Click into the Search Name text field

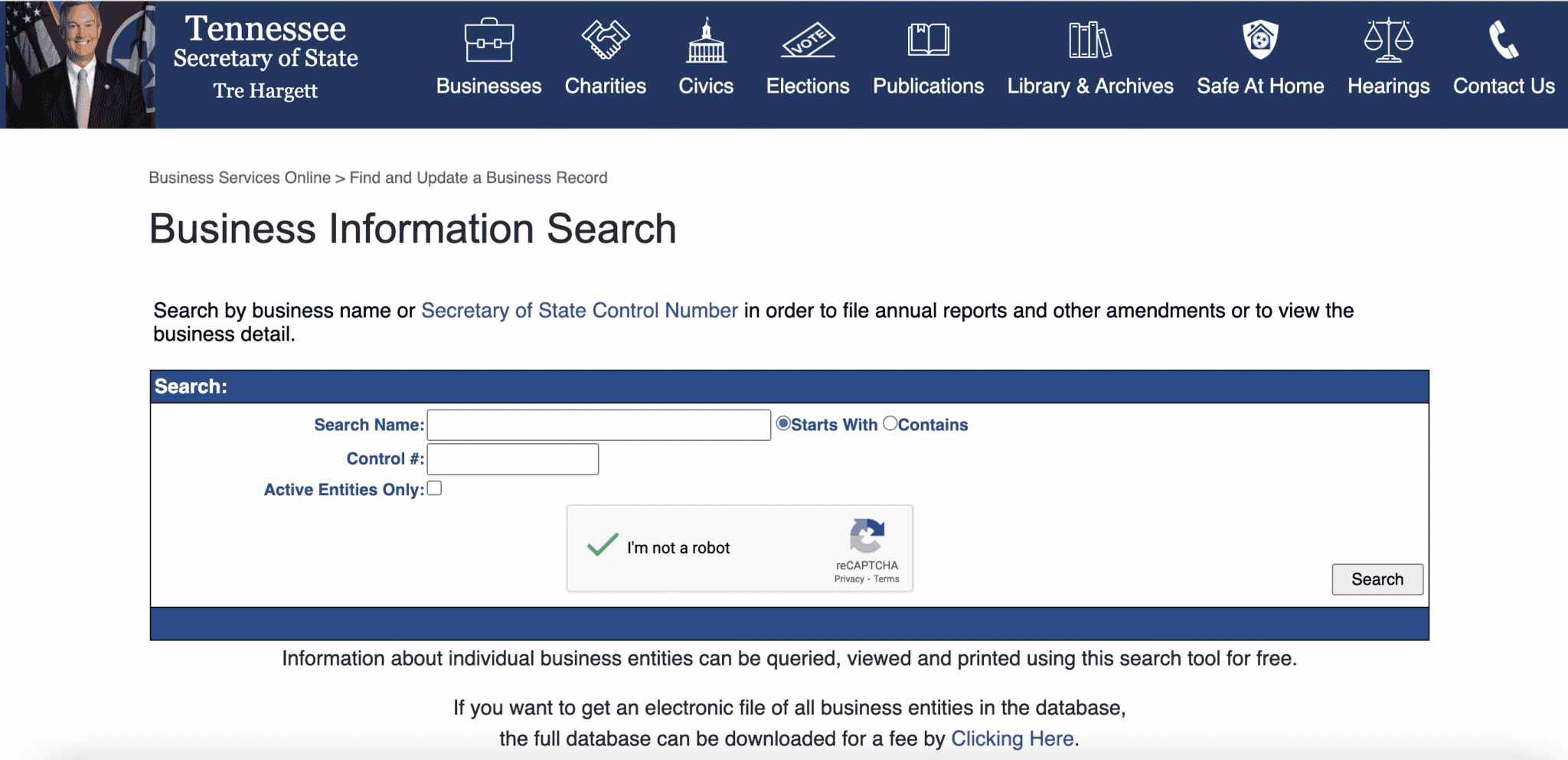point(598,425)
